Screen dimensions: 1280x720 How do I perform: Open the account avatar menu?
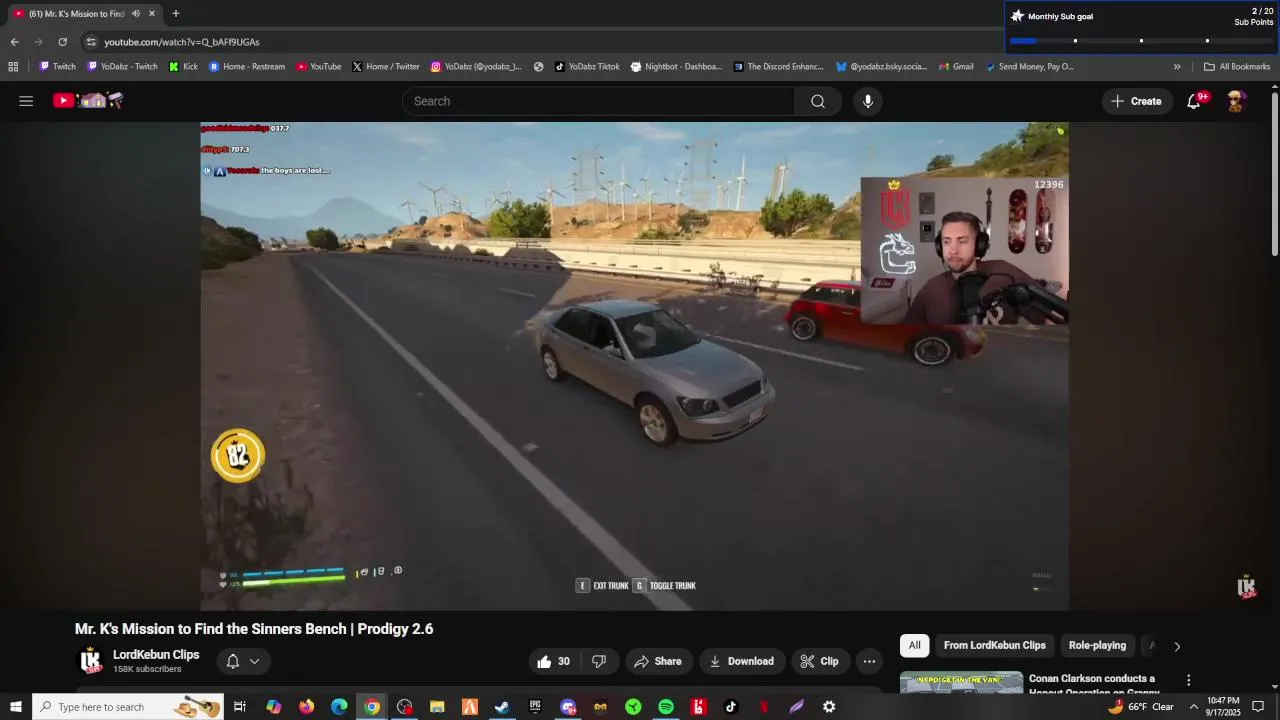coord(1236,101)
